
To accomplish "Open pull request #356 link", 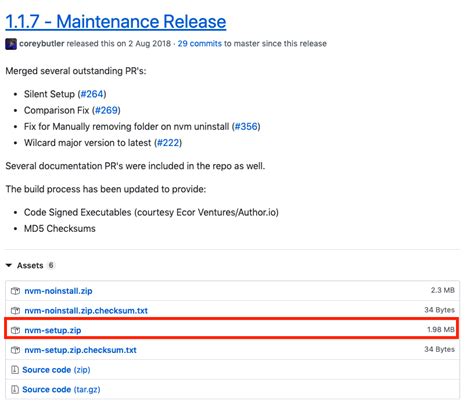I will [x=246, y=127].
